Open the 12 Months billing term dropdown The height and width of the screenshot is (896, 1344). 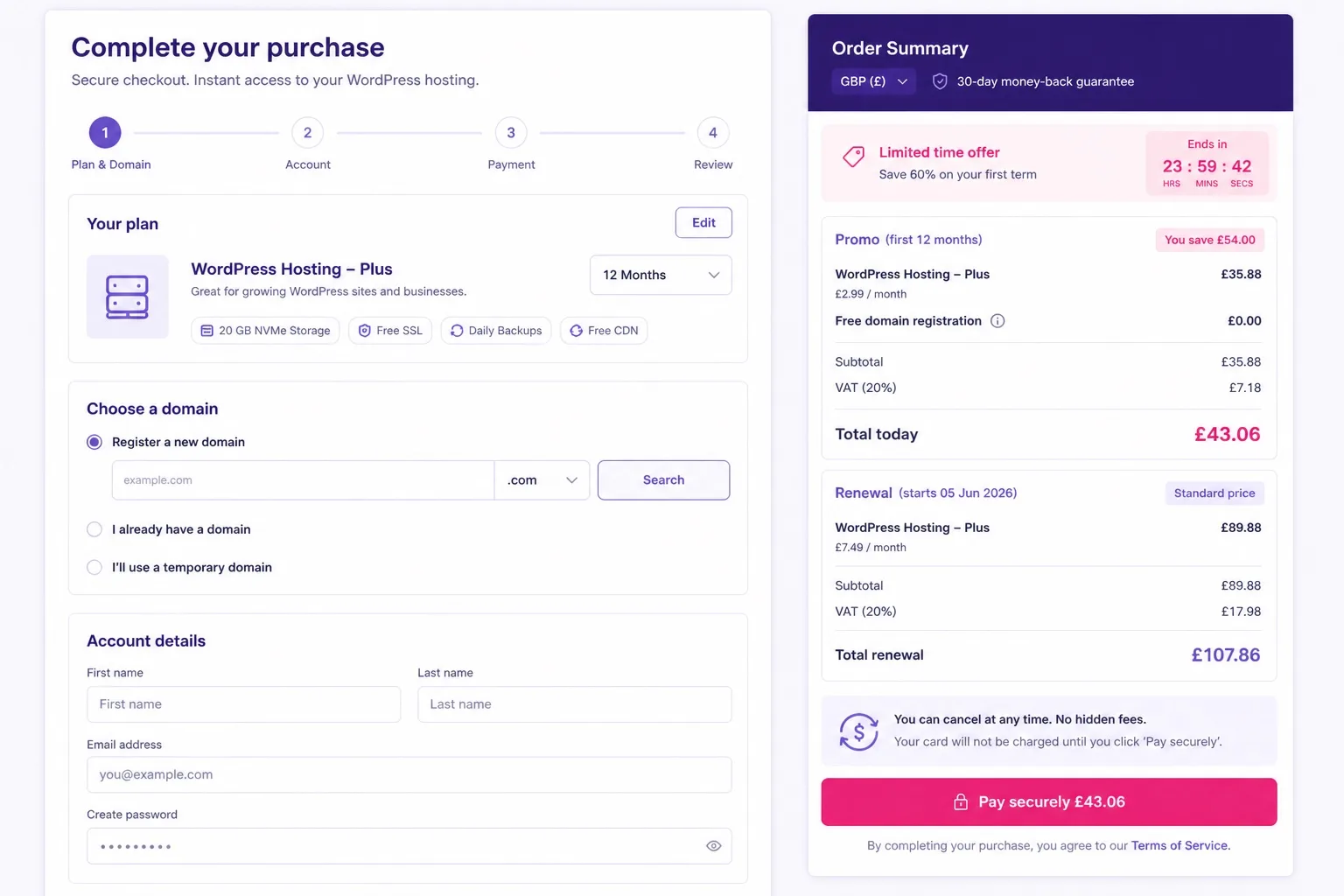click(x=661, y=275)
